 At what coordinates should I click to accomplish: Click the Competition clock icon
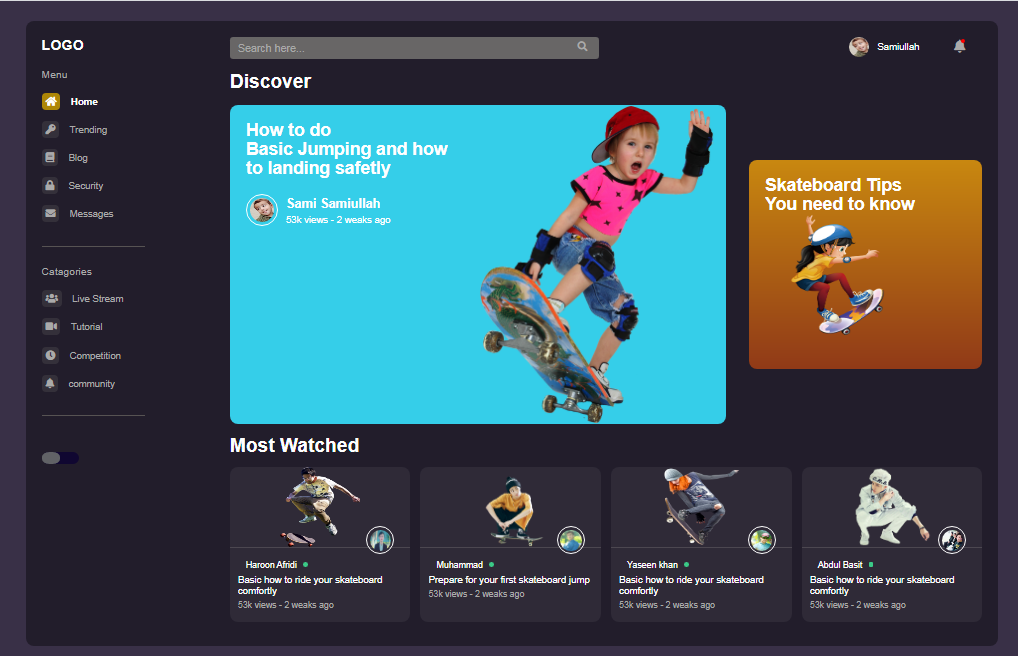tap(50, 356)
